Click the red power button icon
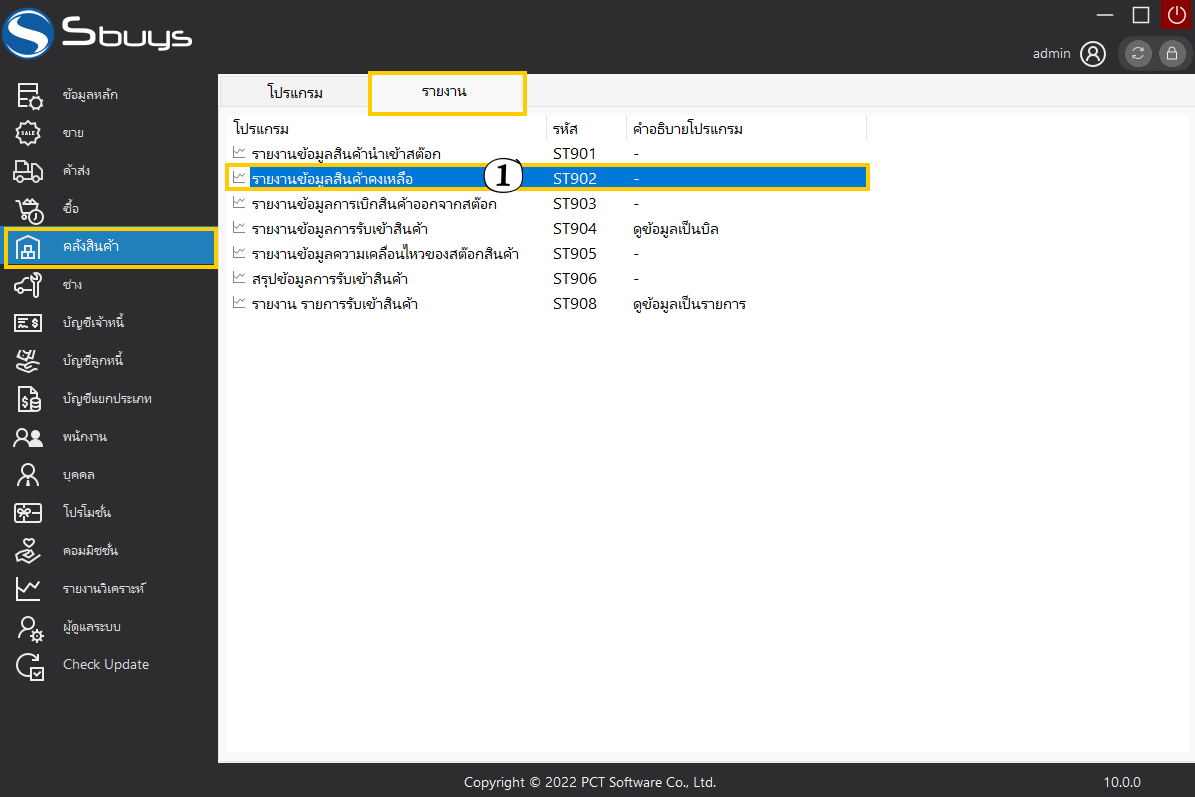 coord(1176,15)
